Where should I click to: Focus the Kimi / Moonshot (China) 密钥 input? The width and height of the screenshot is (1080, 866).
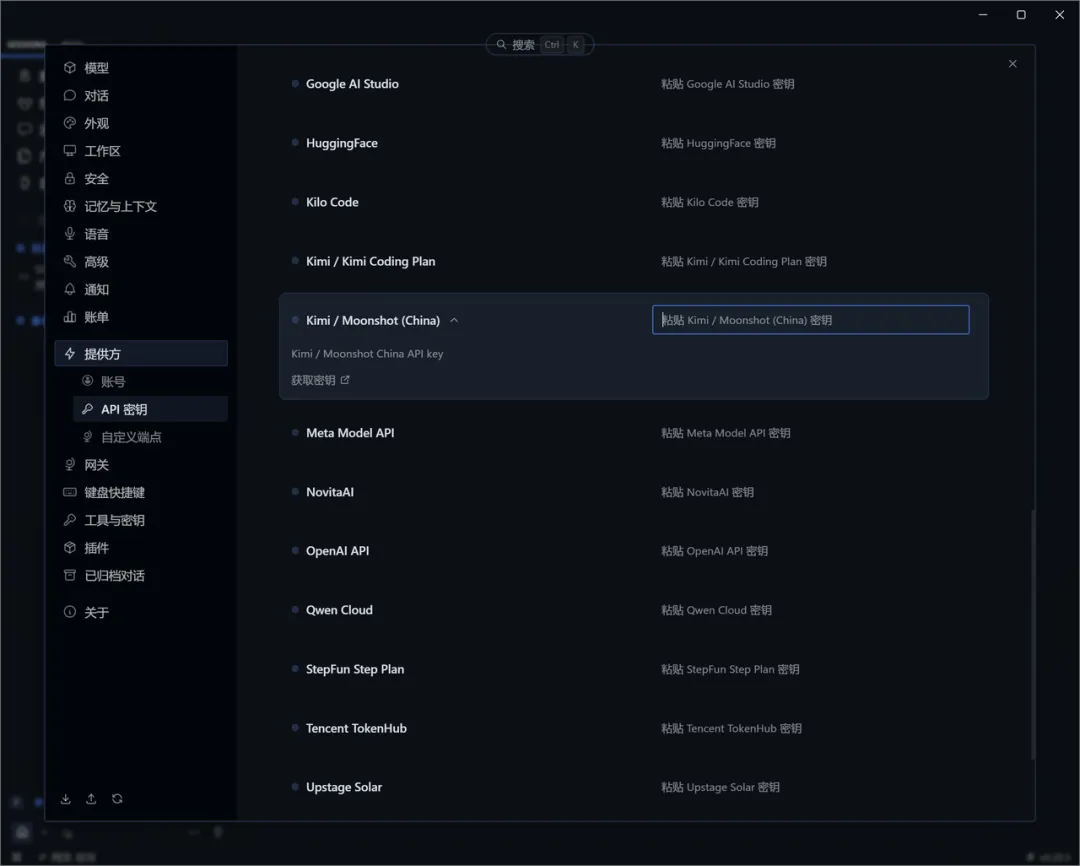coord(811,320)
